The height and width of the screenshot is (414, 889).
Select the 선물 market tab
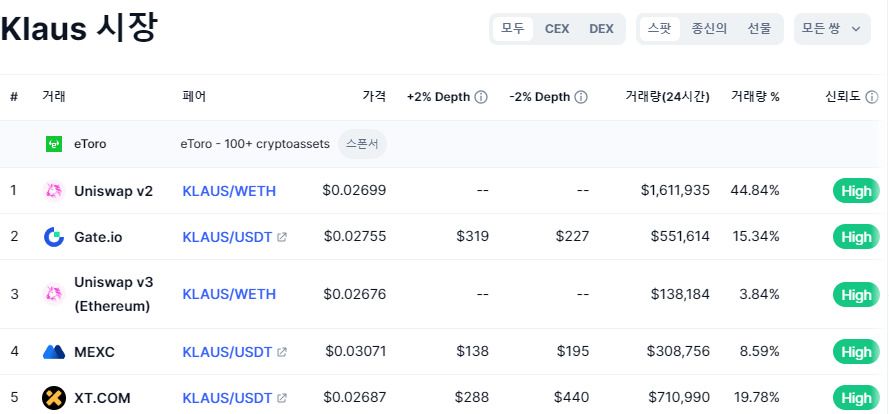coord(759,29)
